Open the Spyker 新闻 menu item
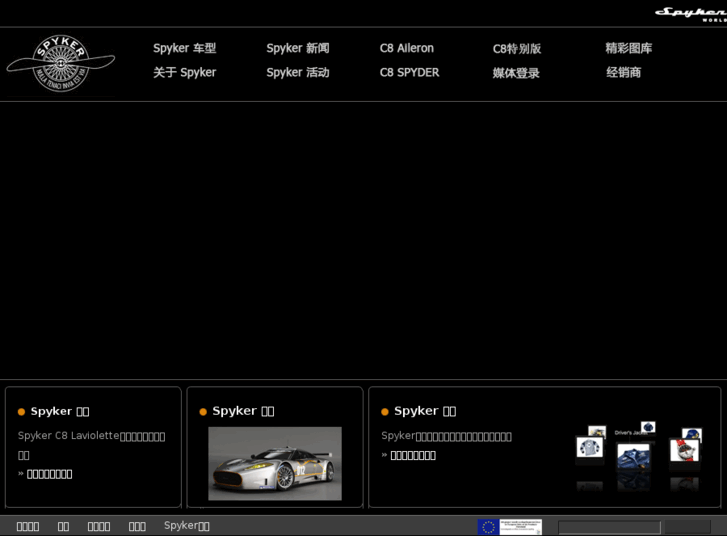Screen dimensions: 727x545 pos(298,48)
